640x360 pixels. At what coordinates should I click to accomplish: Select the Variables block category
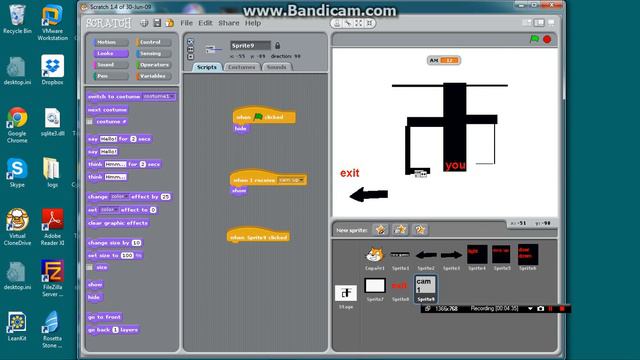point(153,76)
